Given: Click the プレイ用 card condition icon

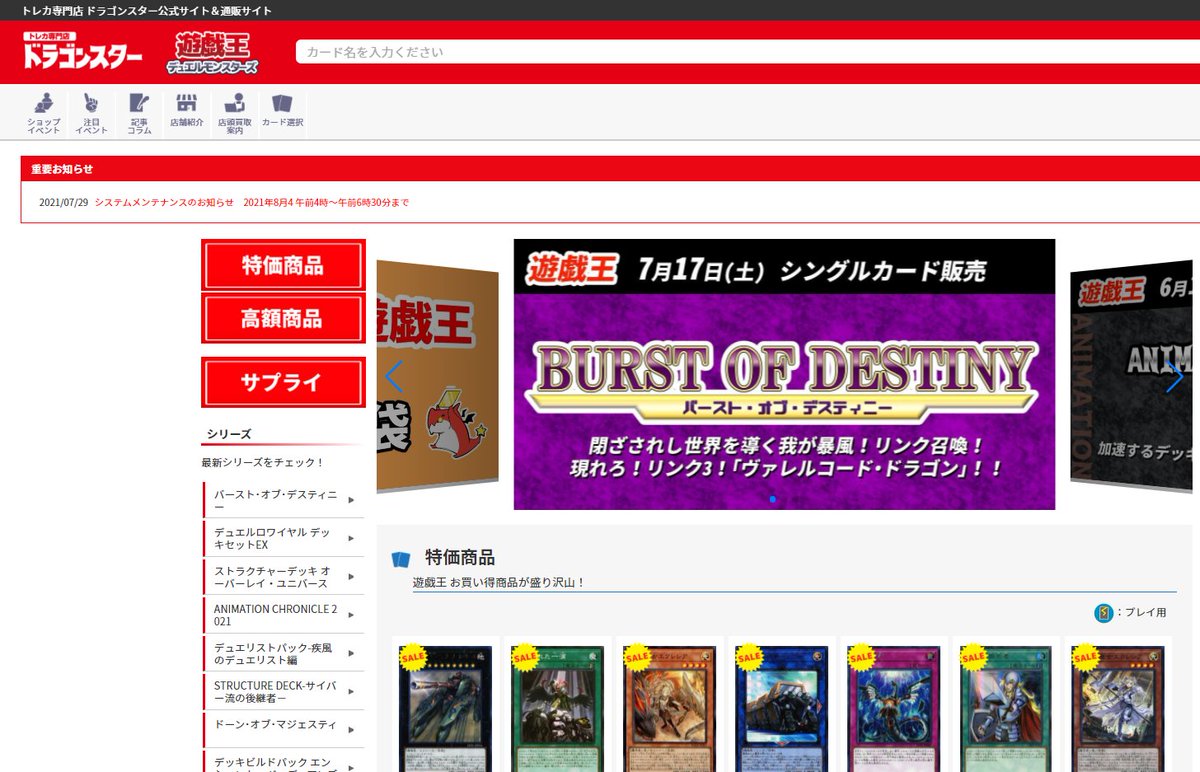Looking at the screenshot, I should [1104, 612].
